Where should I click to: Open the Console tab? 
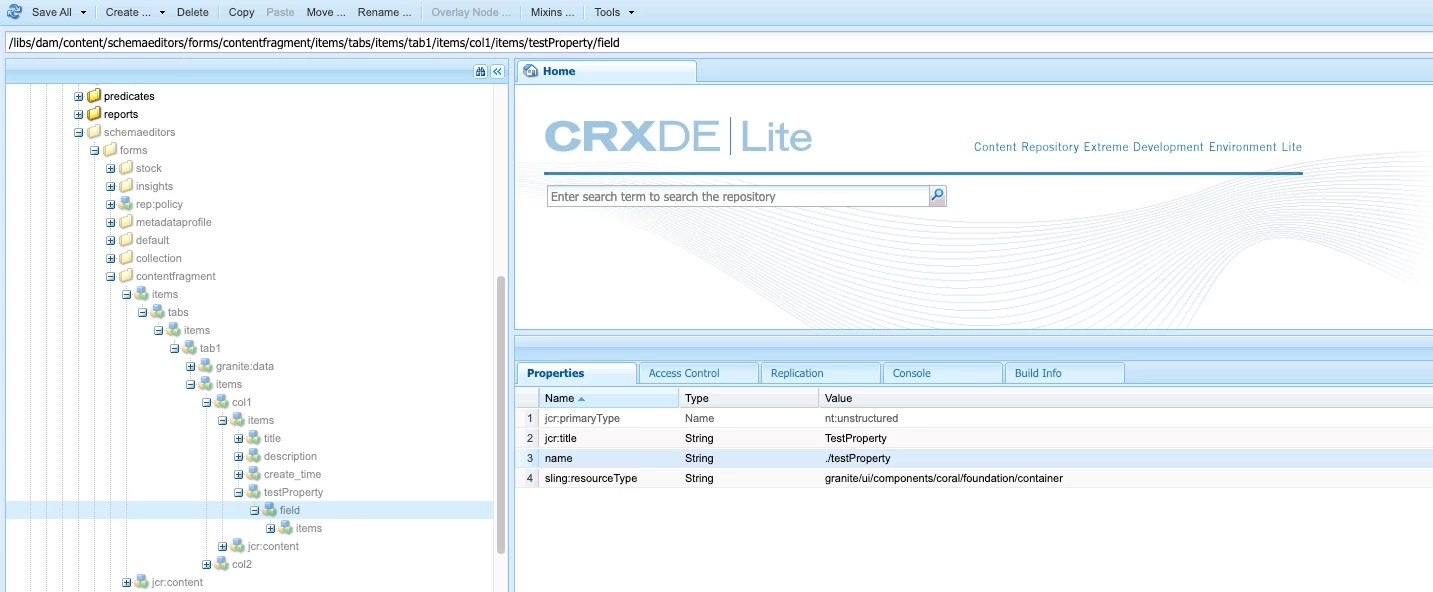[942, 373]
